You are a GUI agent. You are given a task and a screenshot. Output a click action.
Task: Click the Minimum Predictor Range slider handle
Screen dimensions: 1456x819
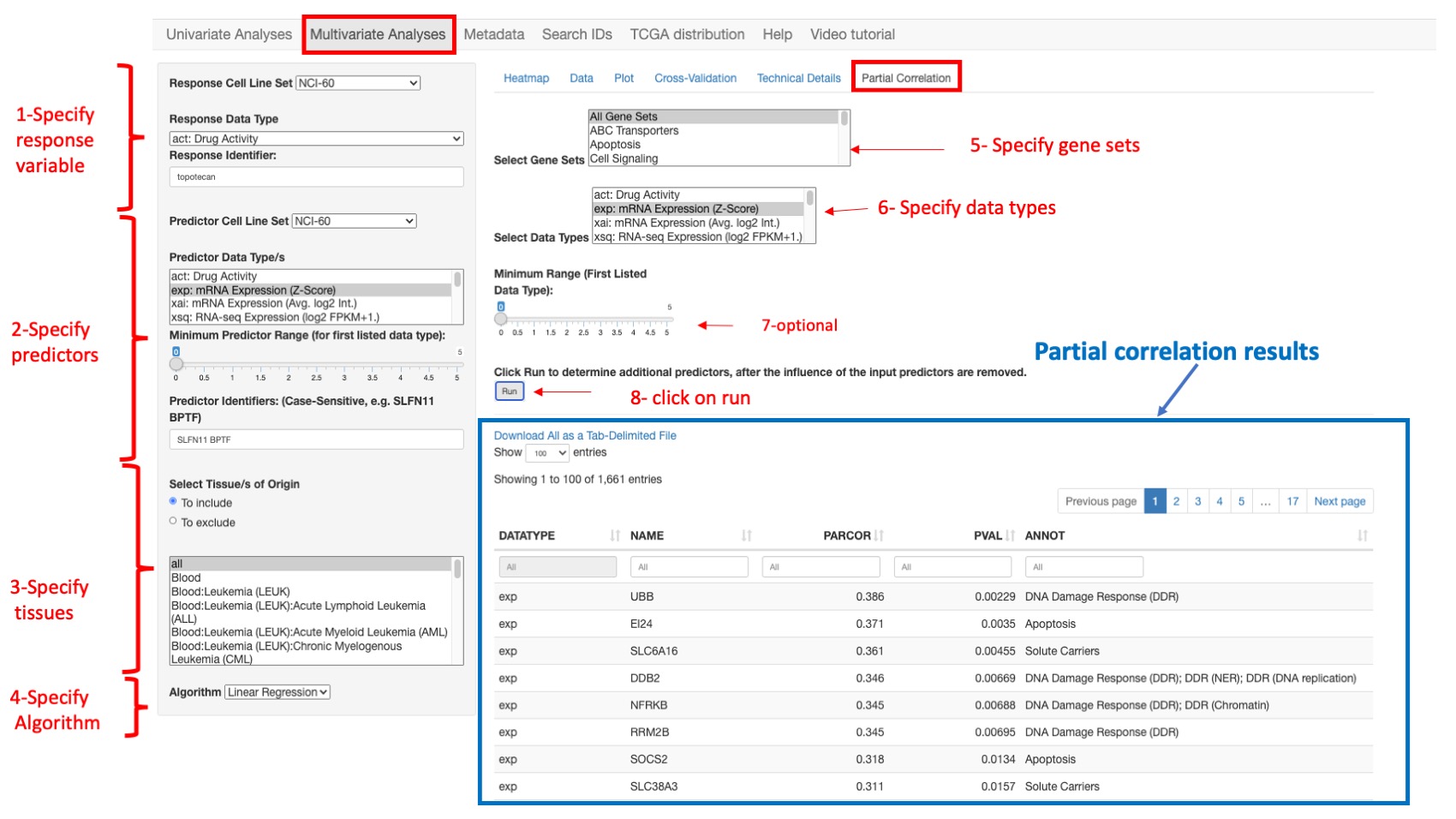[x=176, y=363]
